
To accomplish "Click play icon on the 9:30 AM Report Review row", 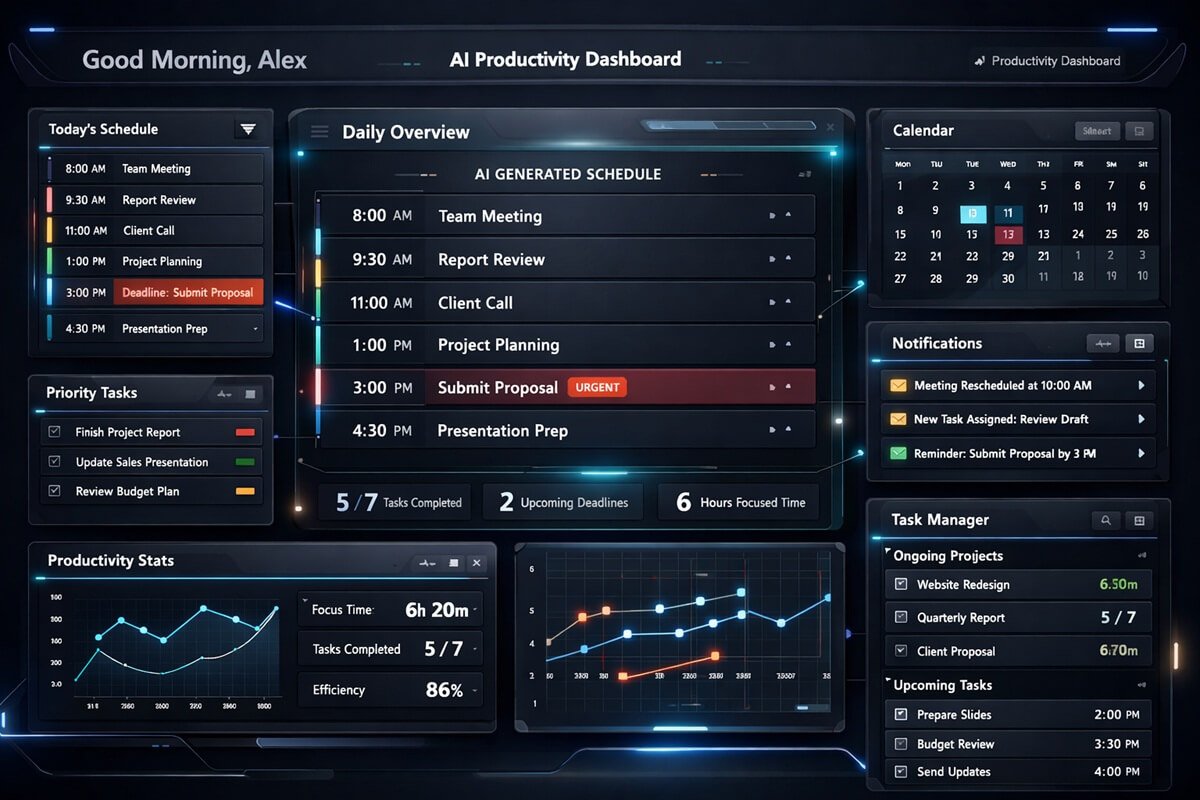I will [x=771, y=259].
